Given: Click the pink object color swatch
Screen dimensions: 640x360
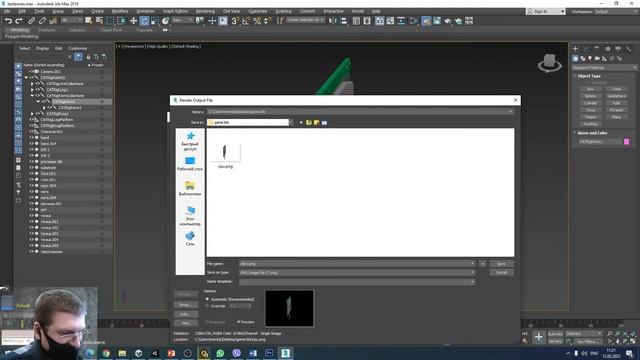Looking at the screenshot, I should [x=627, y=142].
